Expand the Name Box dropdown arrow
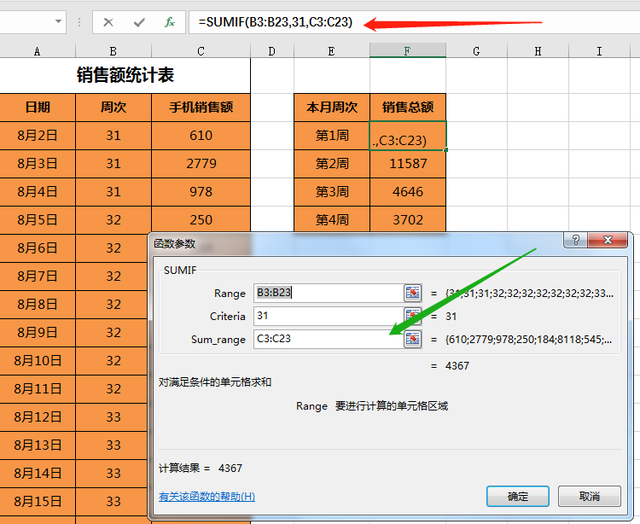Screen dimensions: 640x524 [x=59, y=22]
